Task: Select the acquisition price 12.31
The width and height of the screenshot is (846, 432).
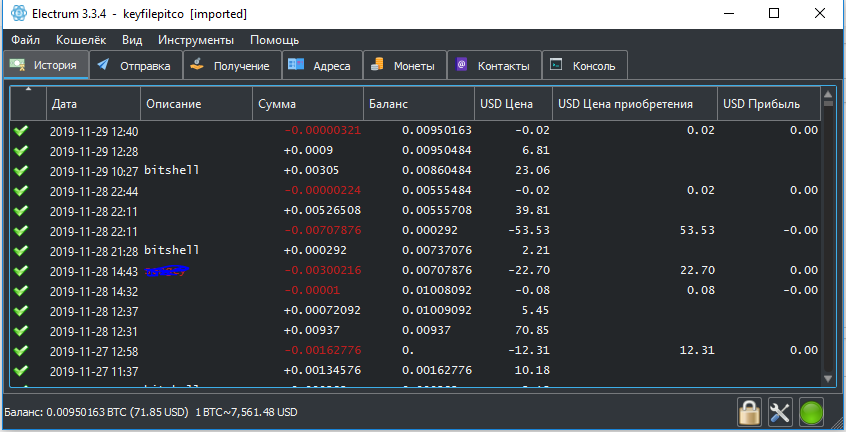Action: coord(697,350)
